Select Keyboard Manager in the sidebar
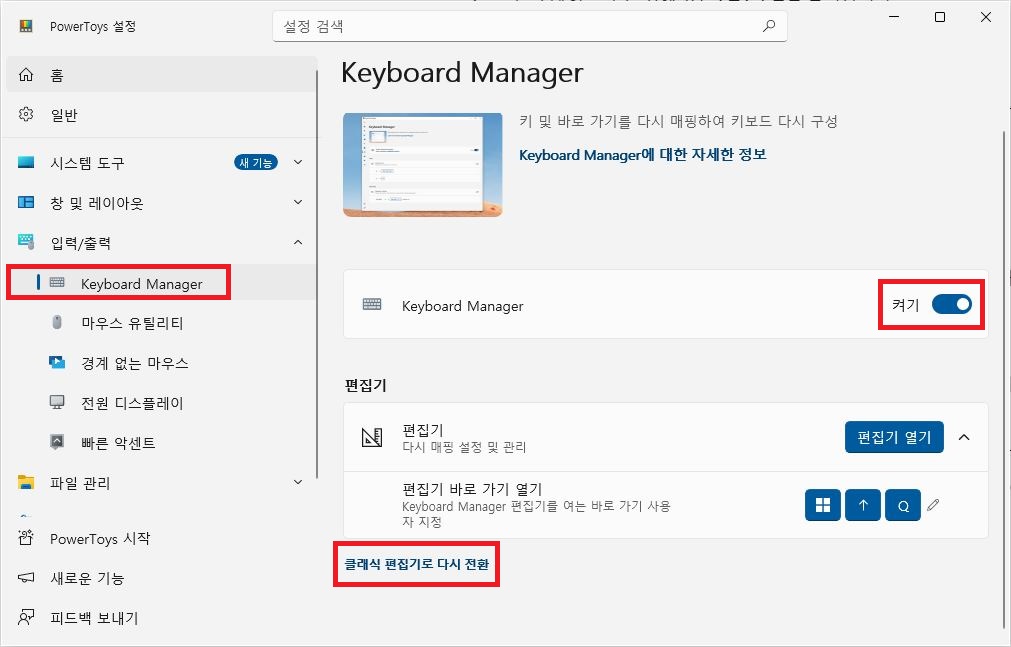This screenshot has height=647, width=1011. pyautogui.click(x=161, y=283)
